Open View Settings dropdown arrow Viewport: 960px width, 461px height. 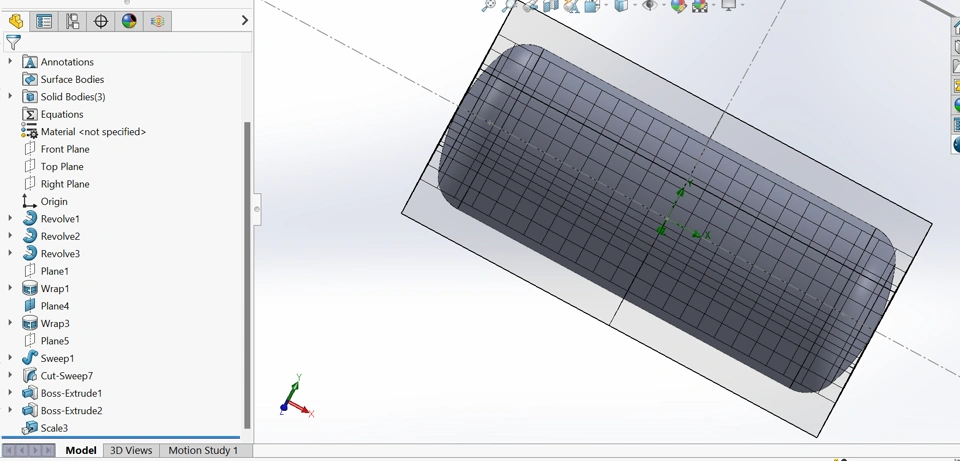(742, 6)
